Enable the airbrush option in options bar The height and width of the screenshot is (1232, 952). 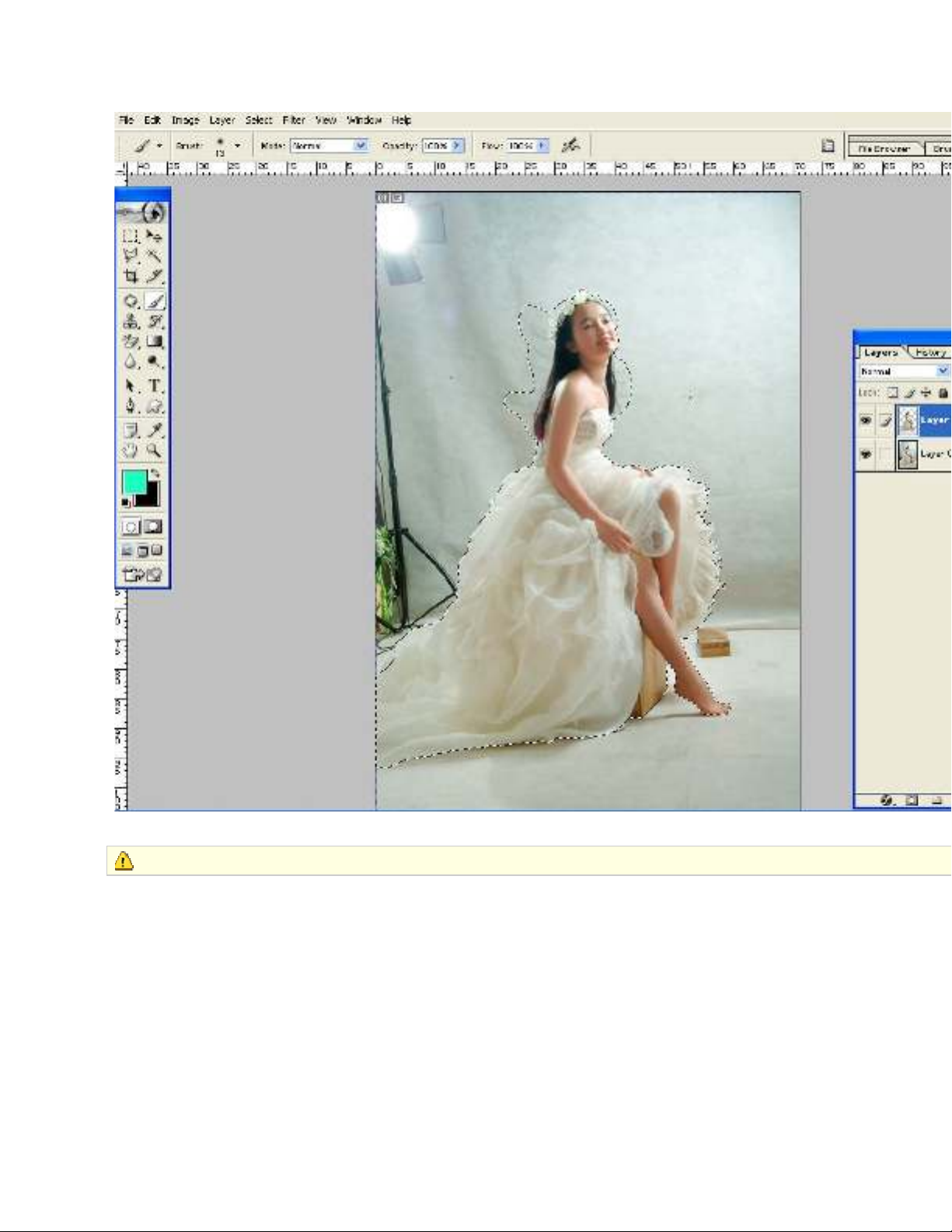tap(570, 145)
